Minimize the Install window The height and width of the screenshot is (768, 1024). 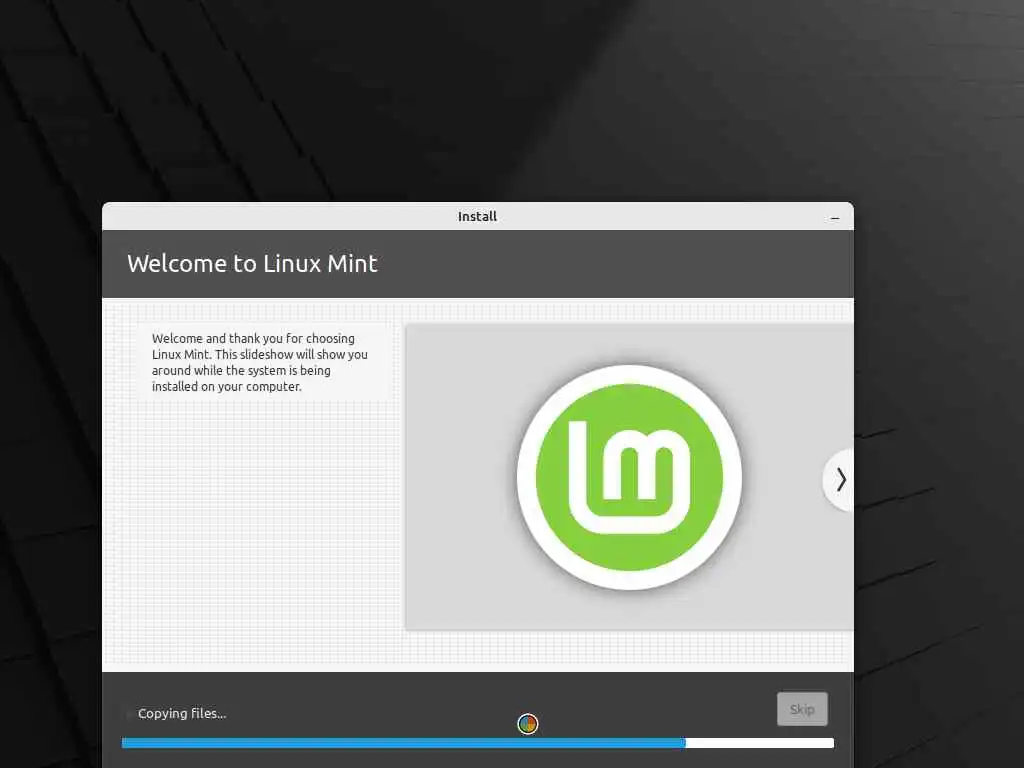point(835,217)
